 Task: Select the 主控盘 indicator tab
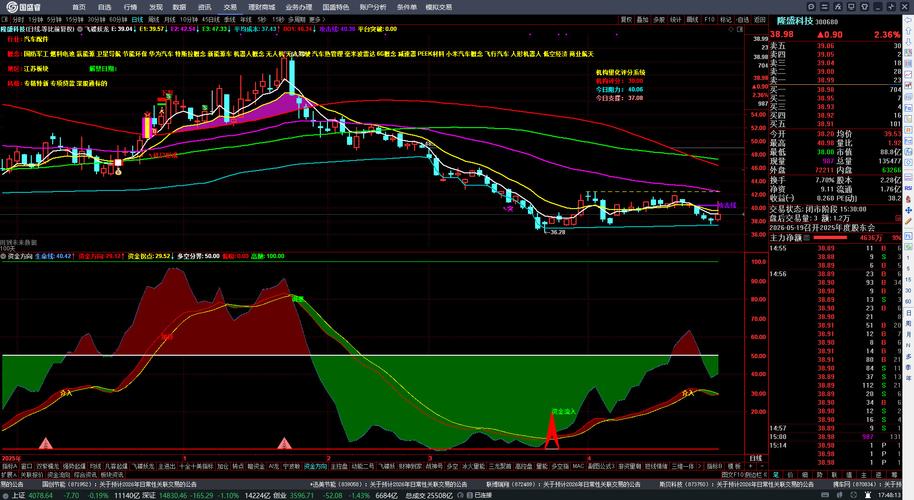coord(339,466)
